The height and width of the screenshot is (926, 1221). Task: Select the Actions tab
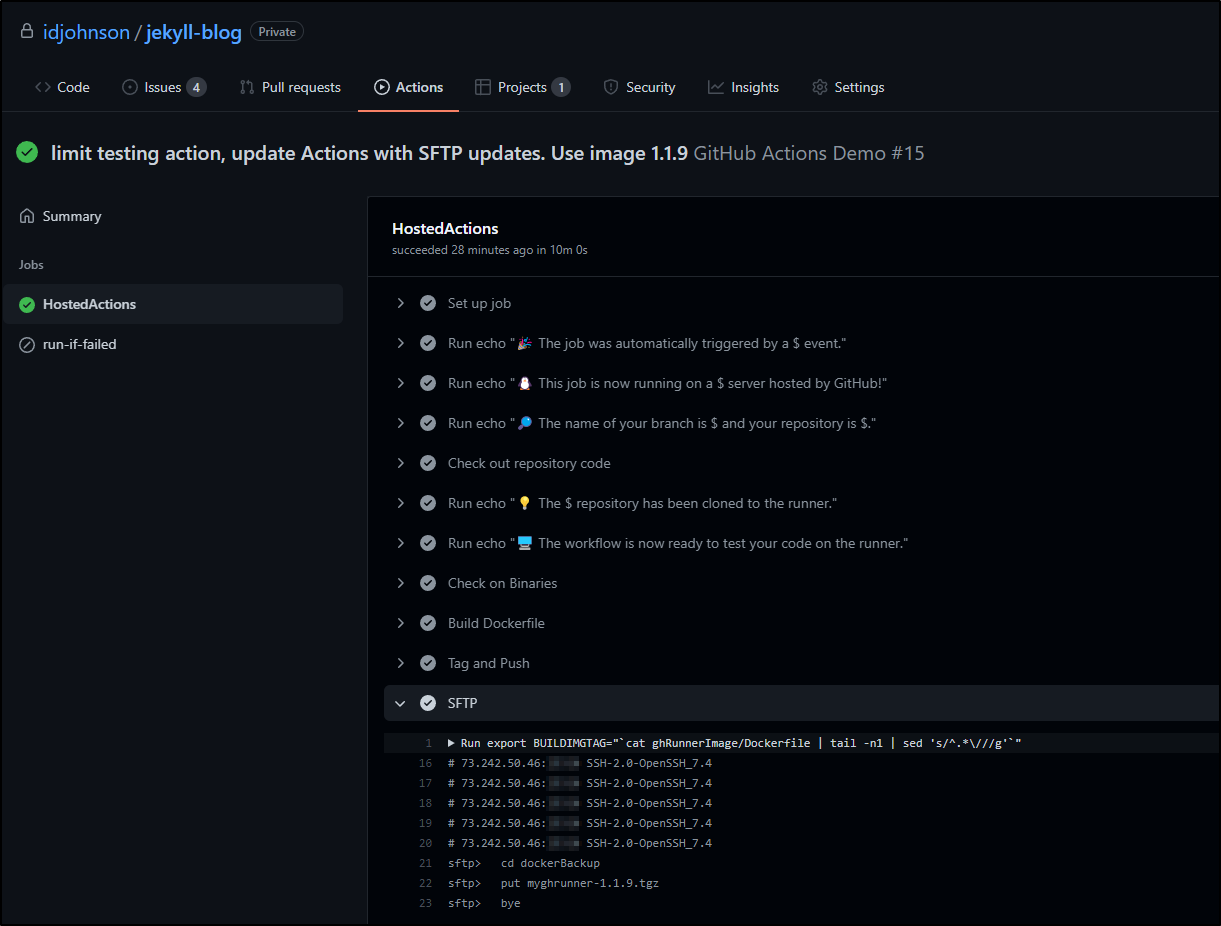click(408, 87)
